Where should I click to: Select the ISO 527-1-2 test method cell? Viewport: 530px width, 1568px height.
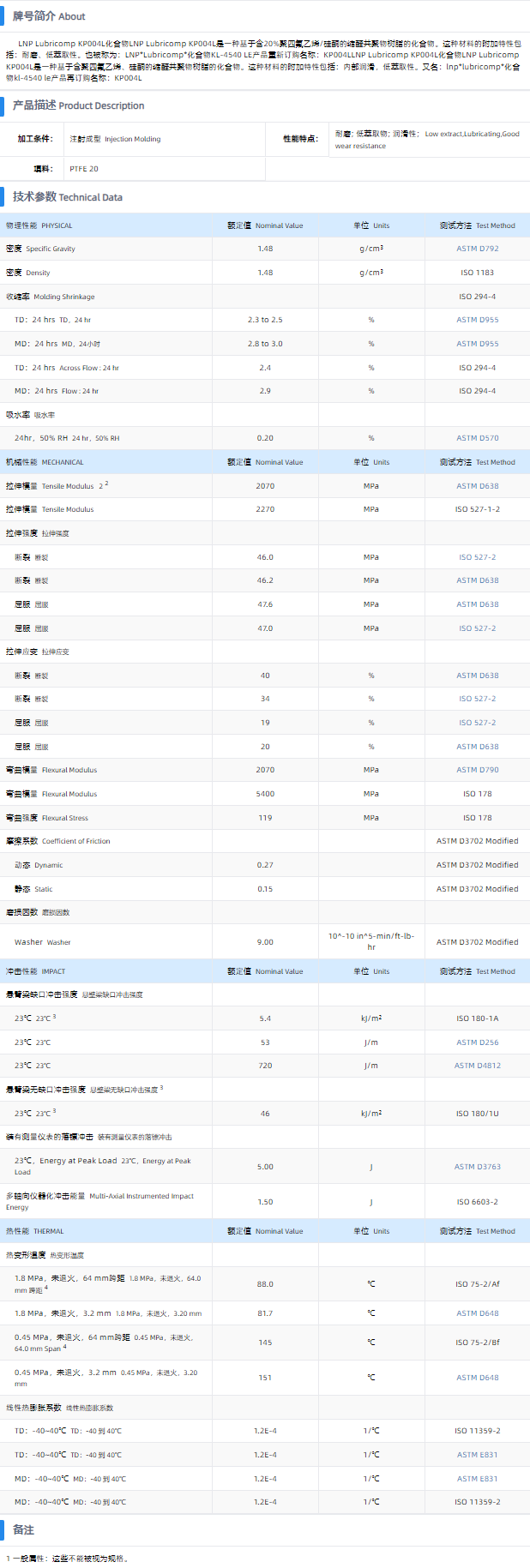coord(477,509)
